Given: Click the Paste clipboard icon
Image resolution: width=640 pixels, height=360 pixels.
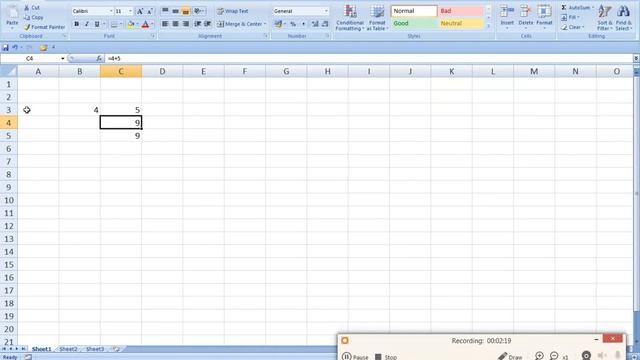Looking at the screenshot, I should [x=12, y=12].
